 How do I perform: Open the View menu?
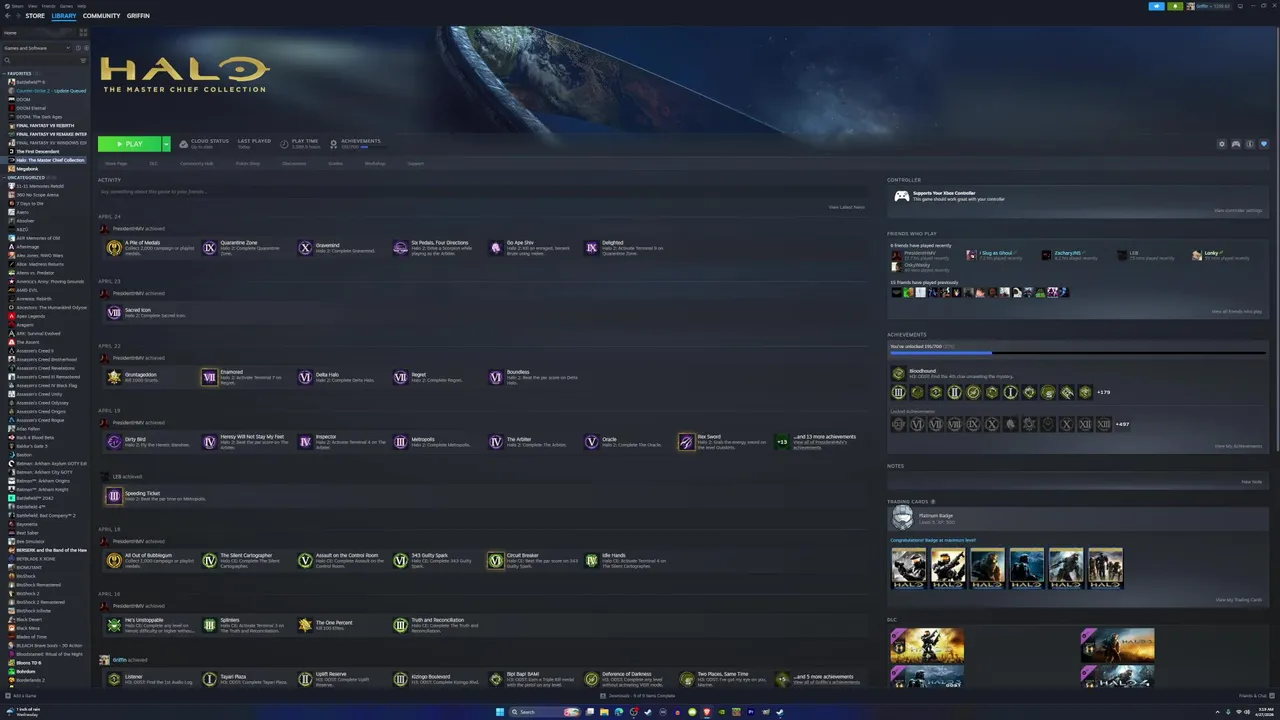click(30, 5)
